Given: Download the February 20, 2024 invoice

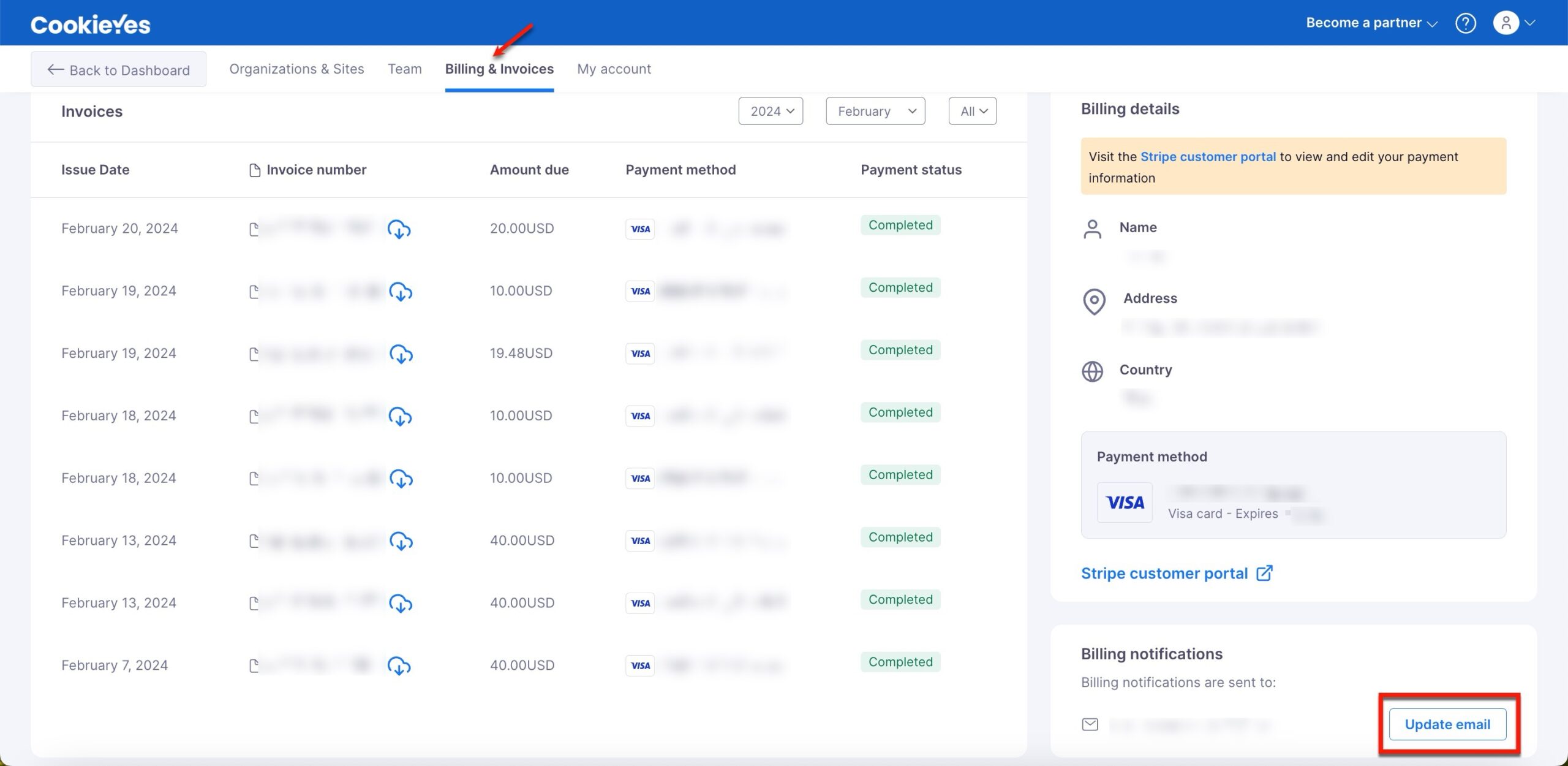Looking at the screenshot, I should pos(399,229).
